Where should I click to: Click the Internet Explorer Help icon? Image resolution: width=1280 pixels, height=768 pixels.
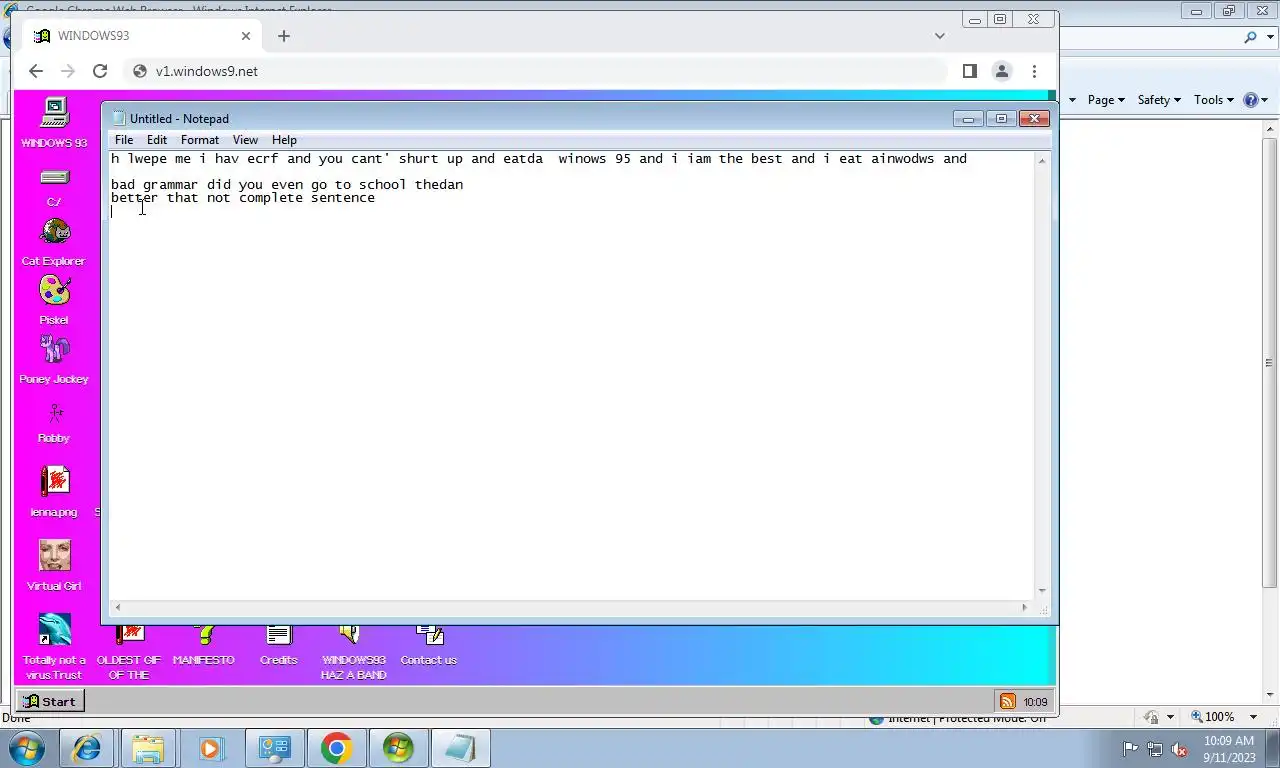[1250, 100]
